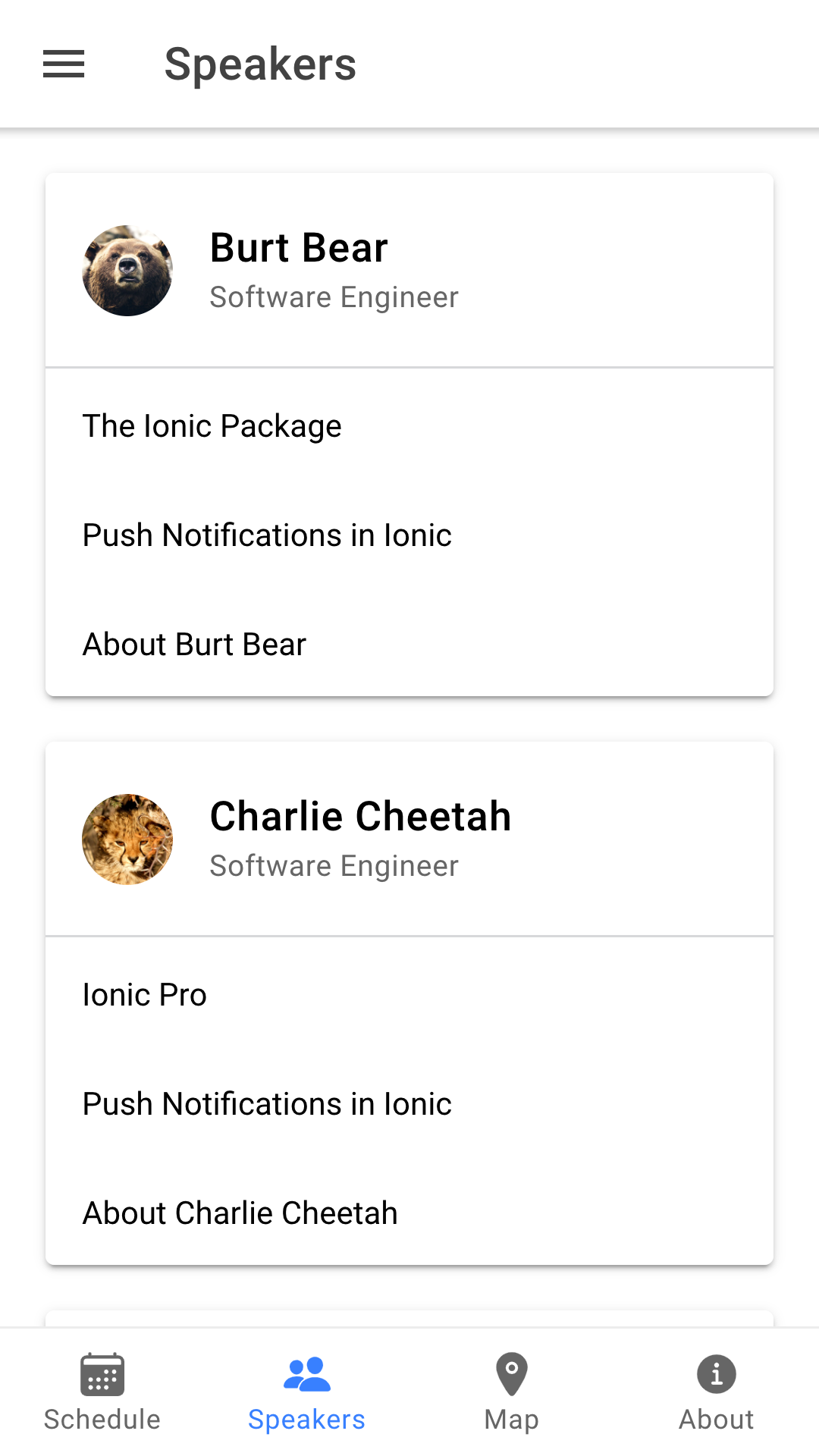The image size is (819, 1456).
Task: Tap the About info icon
Action: [717, 1374]
